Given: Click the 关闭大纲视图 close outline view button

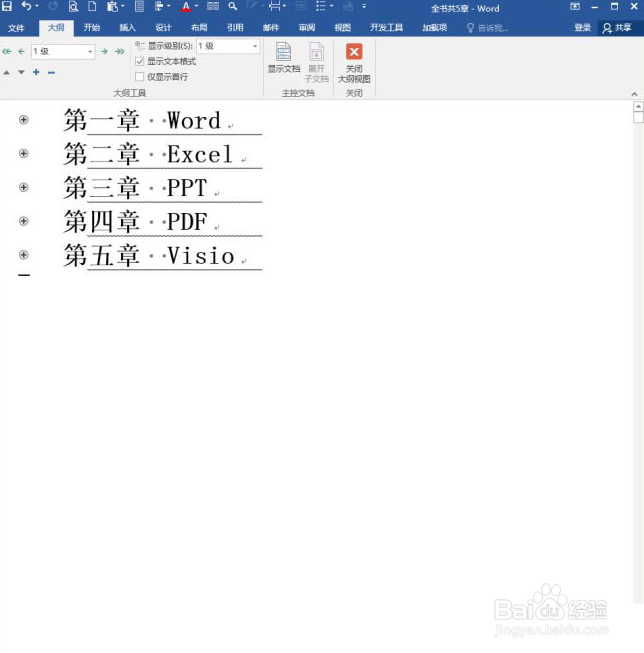Looking at the screenshot, I should (x=354, y=63).
